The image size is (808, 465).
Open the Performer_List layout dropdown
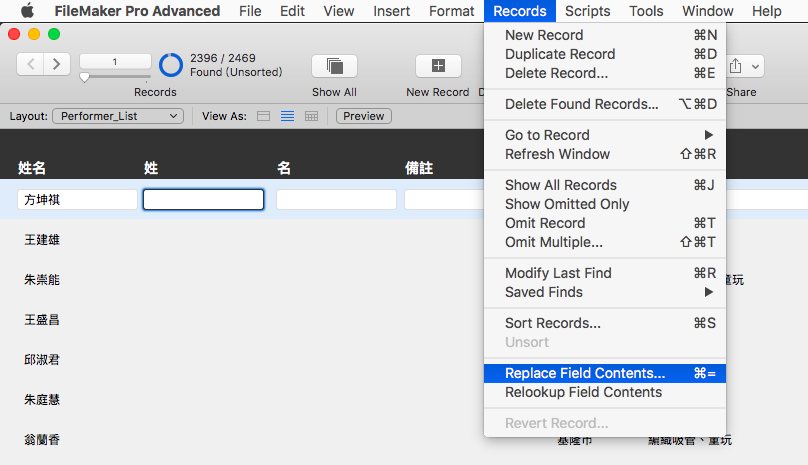tap(118, 116)
